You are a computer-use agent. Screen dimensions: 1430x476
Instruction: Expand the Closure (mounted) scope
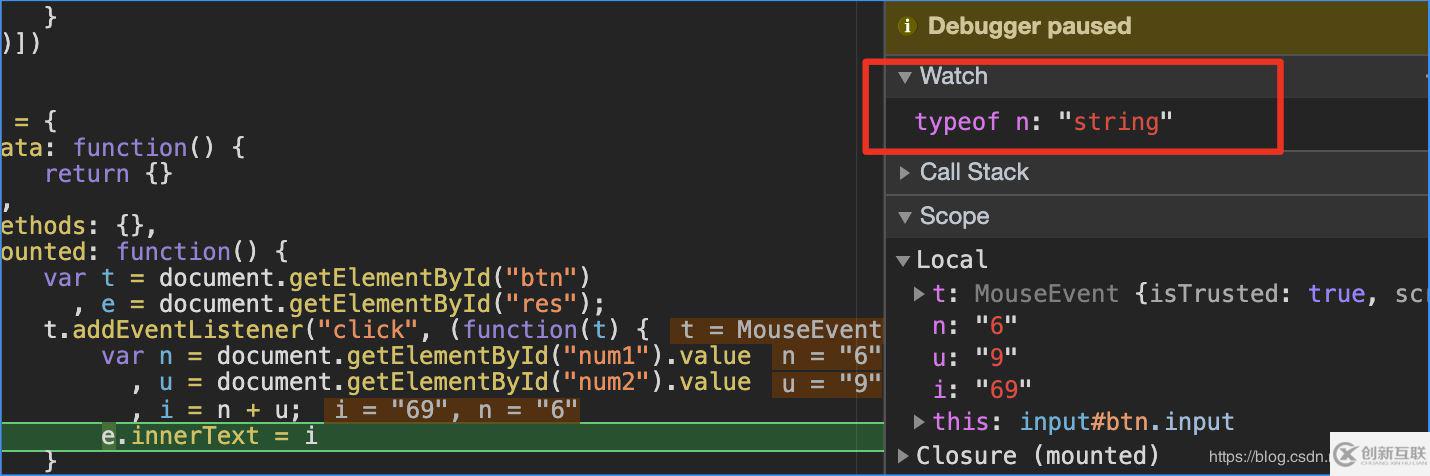904,456
